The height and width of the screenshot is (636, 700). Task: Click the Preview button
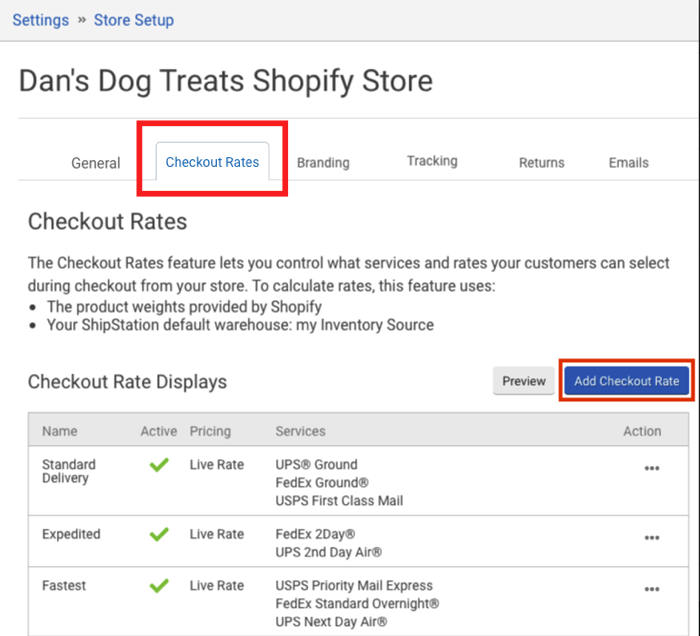(524, 381)
